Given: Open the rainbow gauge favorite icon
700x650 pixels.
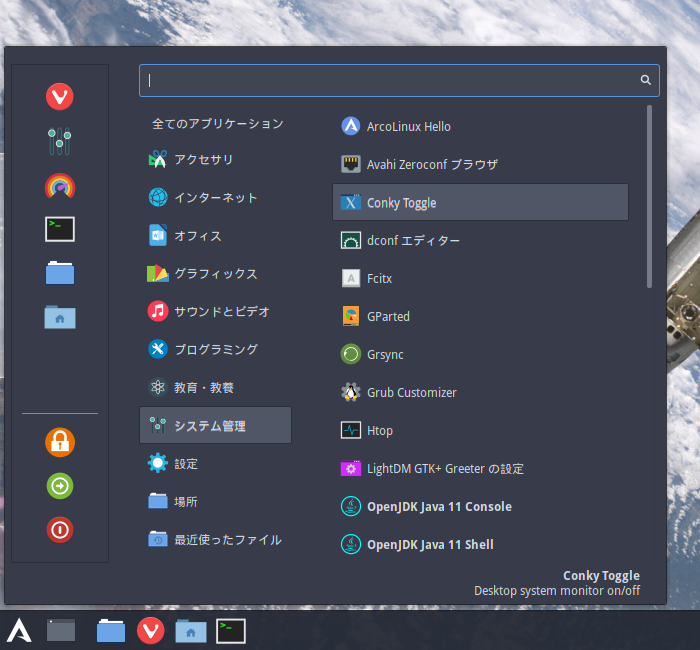Looking at the screenshot, I should click(60, 186).
